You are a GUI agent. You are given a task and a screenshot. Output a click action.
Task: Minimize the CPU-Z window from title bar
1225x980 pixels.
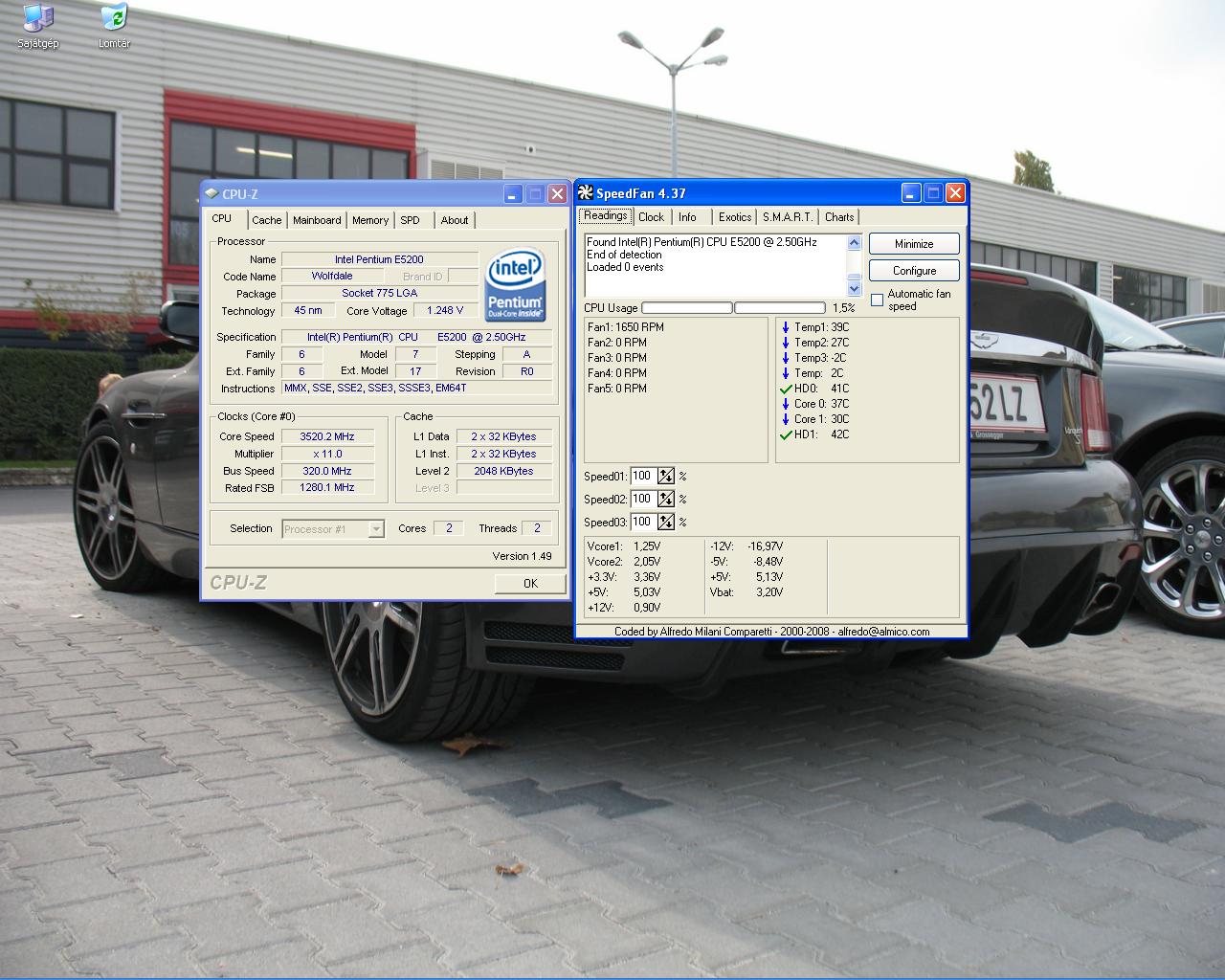point(512,194)
